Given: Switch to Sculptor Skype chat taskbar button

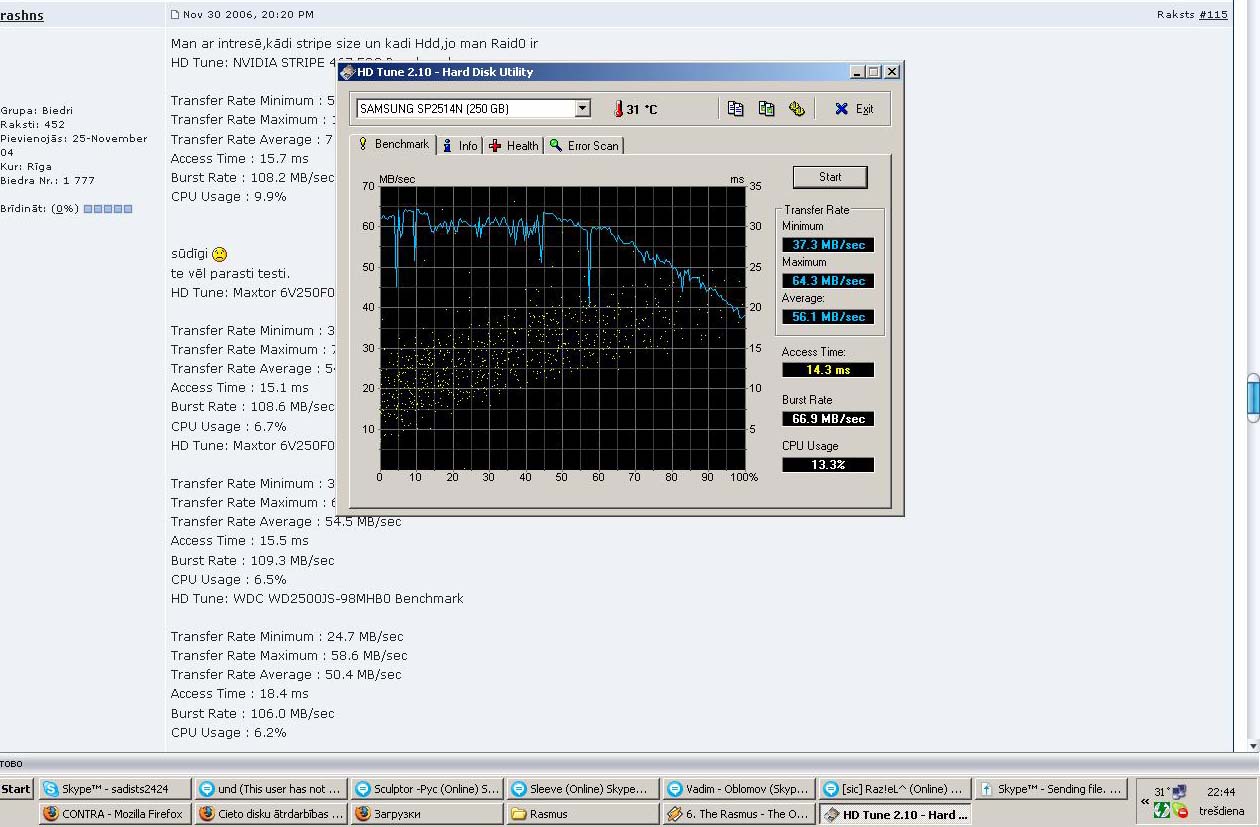Looking at the screenshot, I should pos(427,789).
